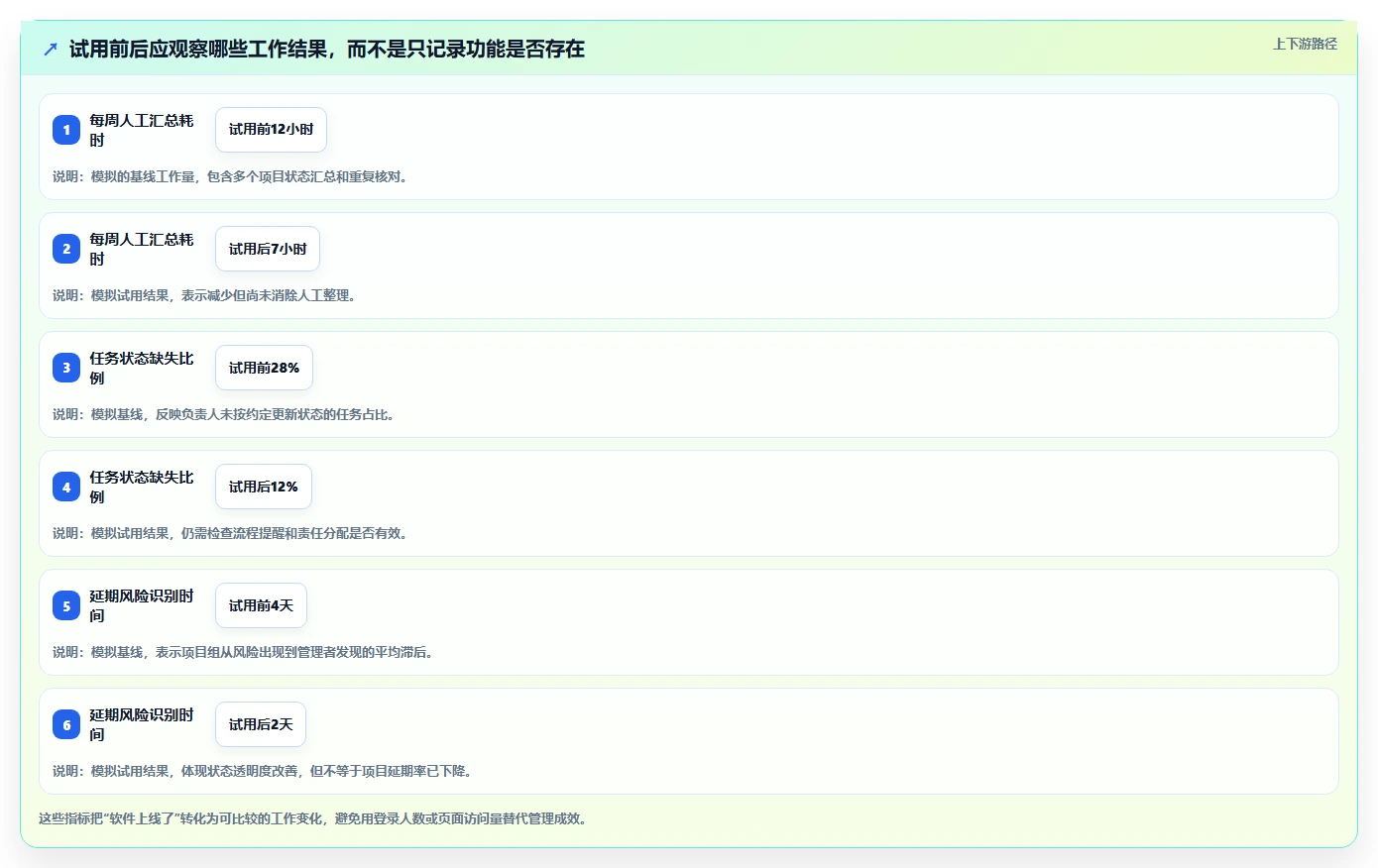Click number badge 5

coord(66,605)
